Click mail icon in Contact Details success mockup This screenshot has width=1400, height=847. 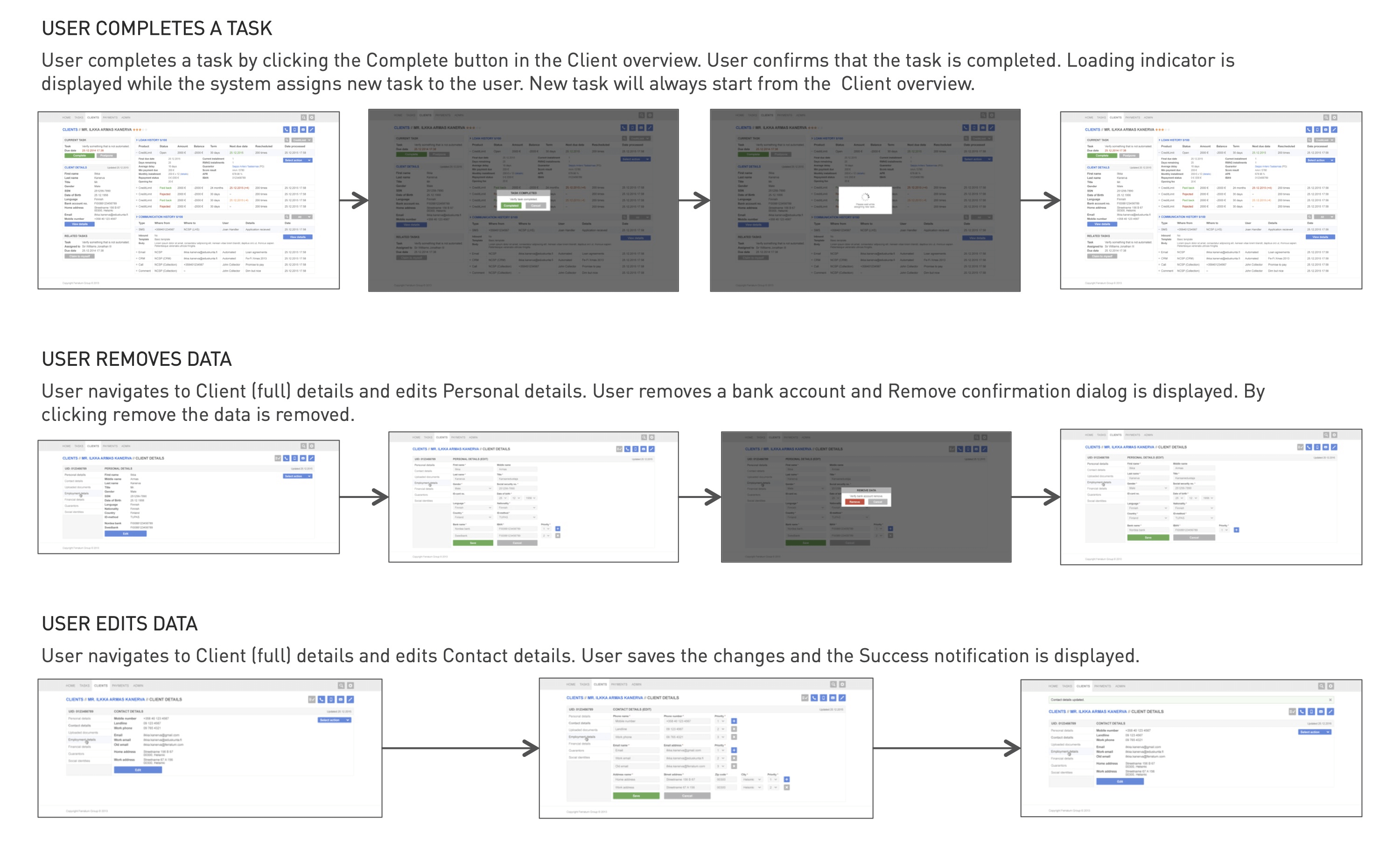point(1321,711)
